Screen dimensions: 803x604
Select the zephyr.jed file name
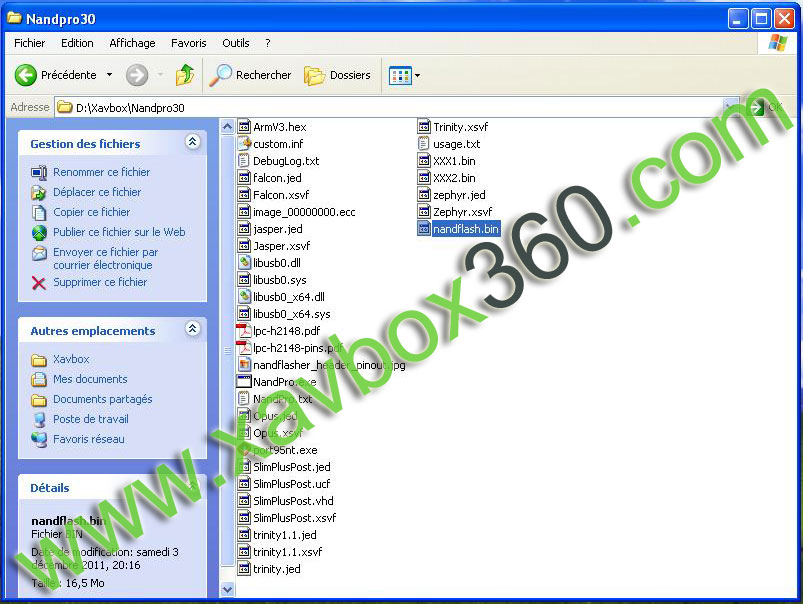point(459,195)
